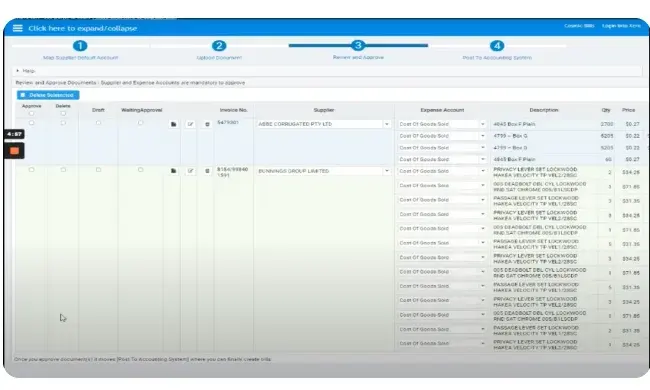The image size is (650, 390).
Task: Tick the Approve select-all checkbox in header
Action: [x=32, y=113]
